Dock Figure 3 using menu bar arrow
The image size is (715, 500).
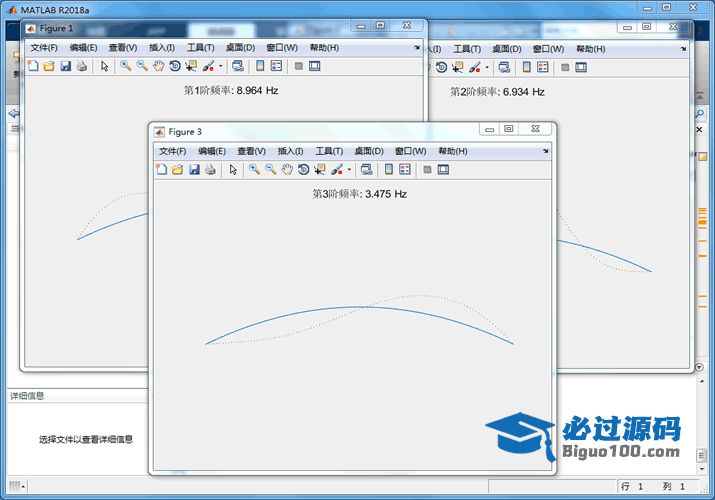(545, 151)
